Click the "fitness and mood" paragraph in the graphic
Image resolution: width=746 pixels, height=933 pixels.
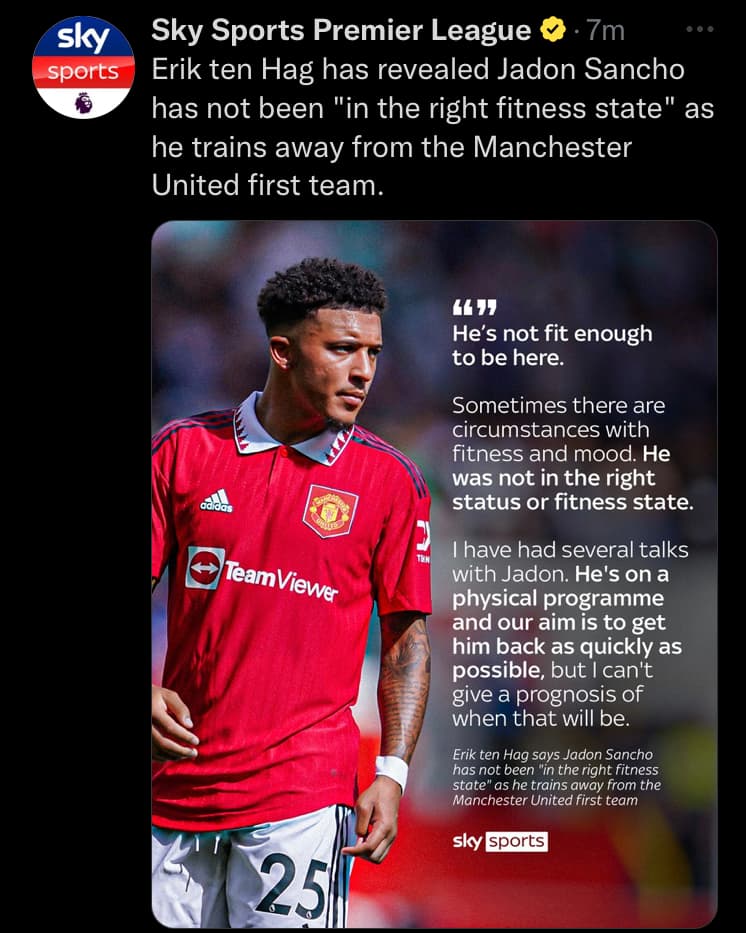pyautogui.click(x=572, y=453)
